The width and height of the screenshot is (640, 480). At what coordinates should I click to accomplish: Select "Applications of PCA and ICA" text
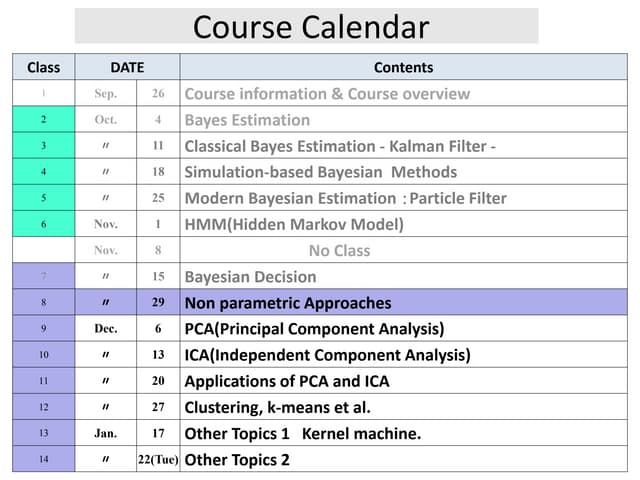pyautogui.click(x=287, y=381)
